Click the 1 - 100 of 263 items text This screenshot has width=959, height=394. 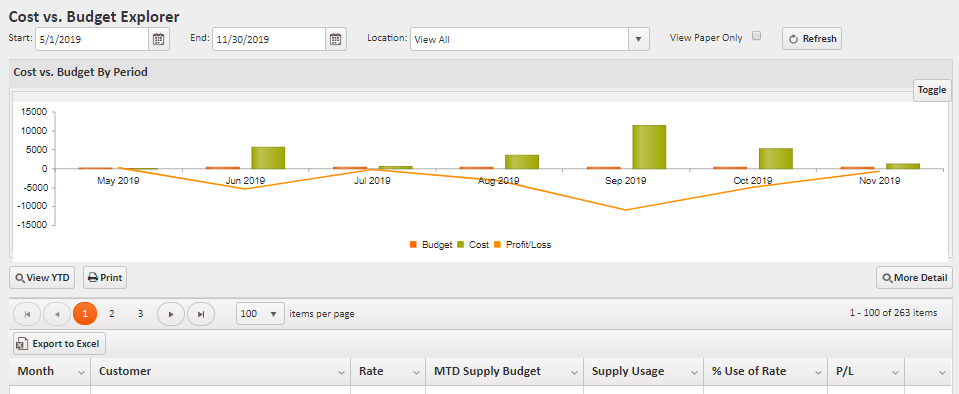[x=893, y=313]
